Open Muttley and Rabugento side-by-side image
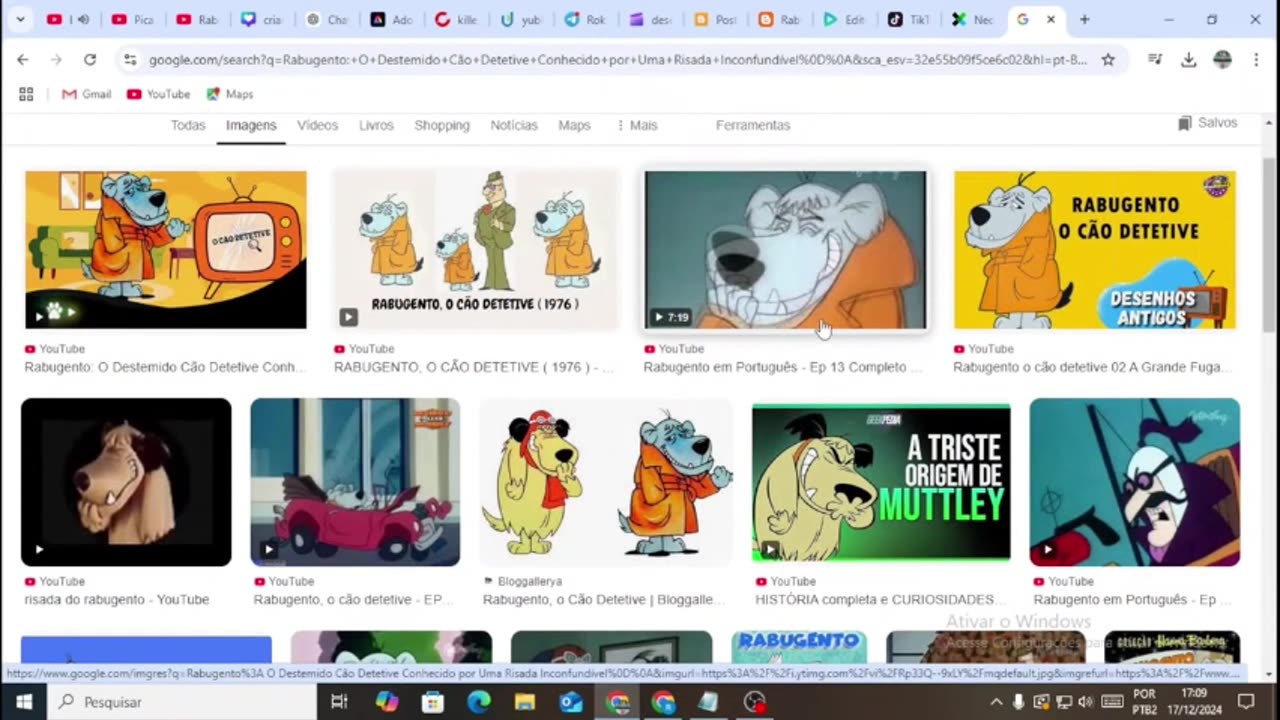This screenshot has height=720, width=1280. pyautogui.click(x=606, y=482)
